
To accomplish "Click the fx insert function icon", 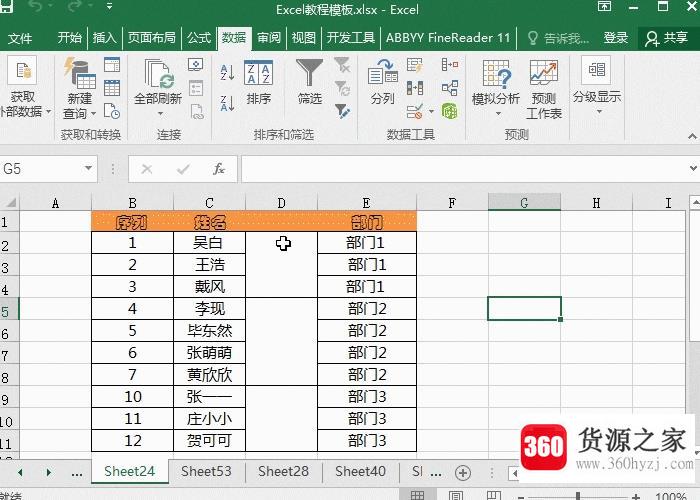I will click(x=219, y=169).
